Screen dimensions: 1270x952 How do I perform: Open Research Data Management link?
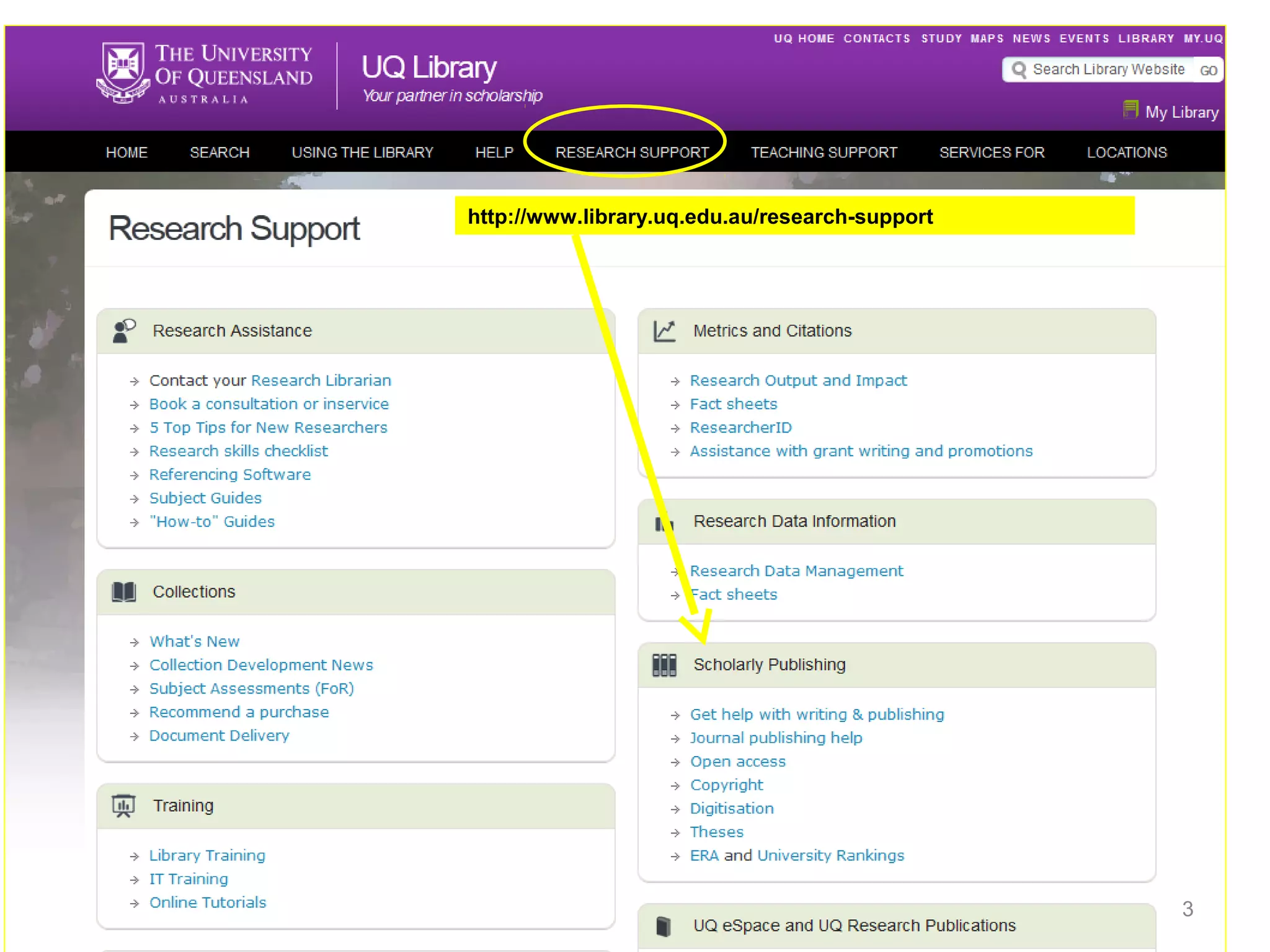coord(797,571)
